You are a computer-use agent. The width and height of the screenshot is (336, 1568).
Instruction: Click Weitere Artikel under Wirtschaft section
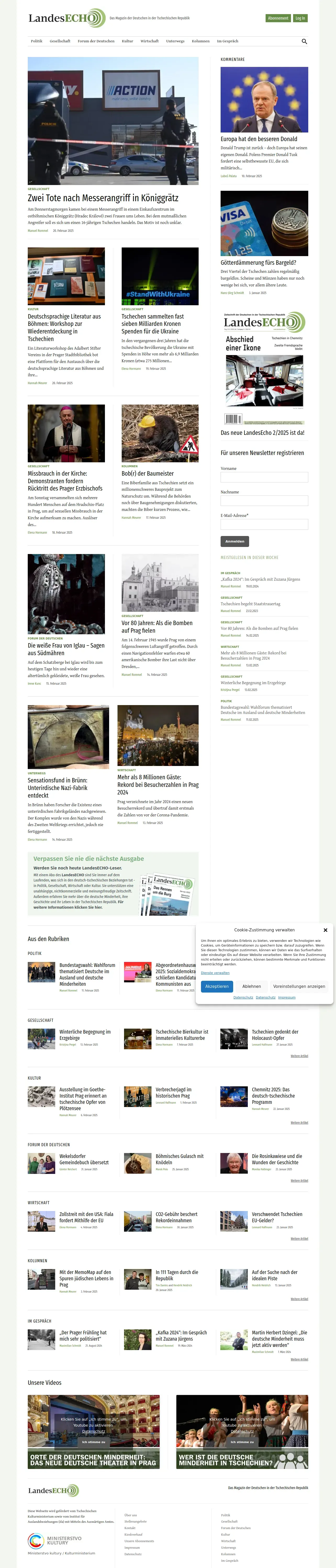299,1238
